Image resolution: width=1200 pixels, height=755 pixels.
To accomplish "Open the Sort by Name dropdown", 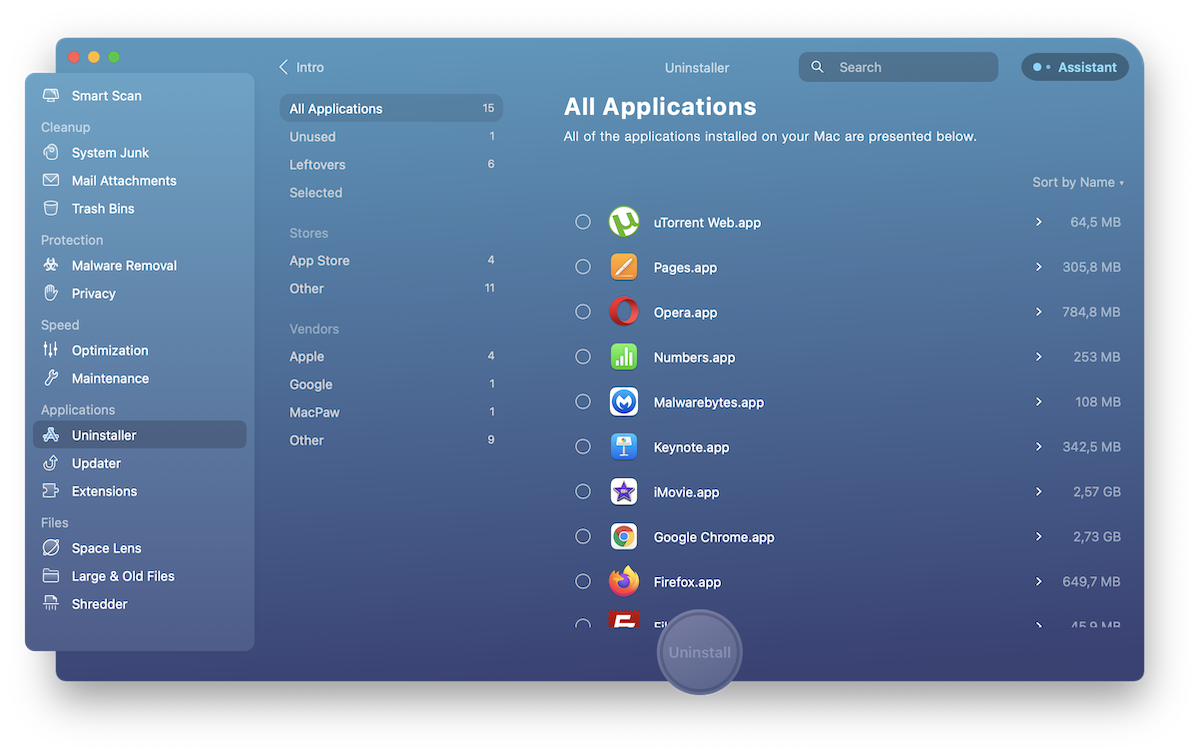I will pos(1078,182).
